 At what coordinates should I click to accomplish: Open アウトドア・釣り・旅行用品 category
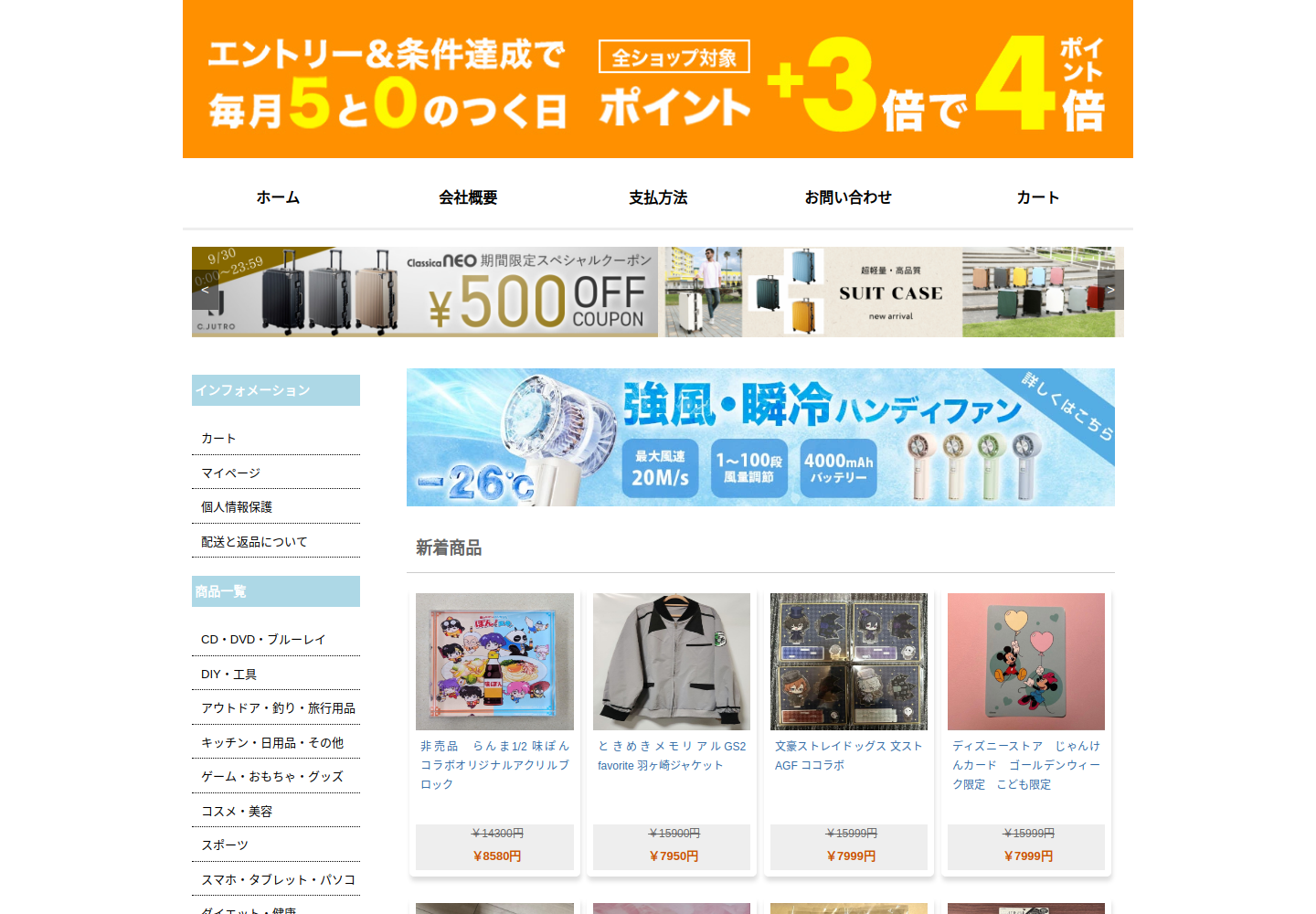point(276,707)
